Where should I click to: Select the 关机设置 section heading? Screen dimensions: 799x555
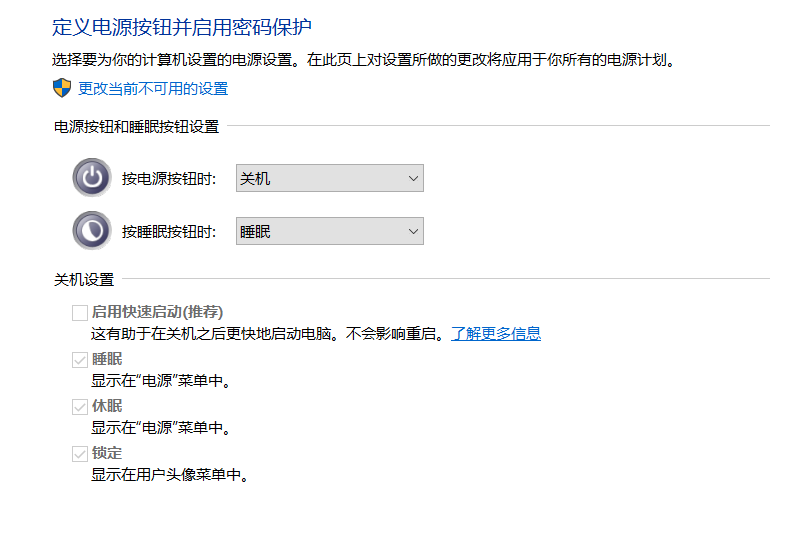[84, 279]
